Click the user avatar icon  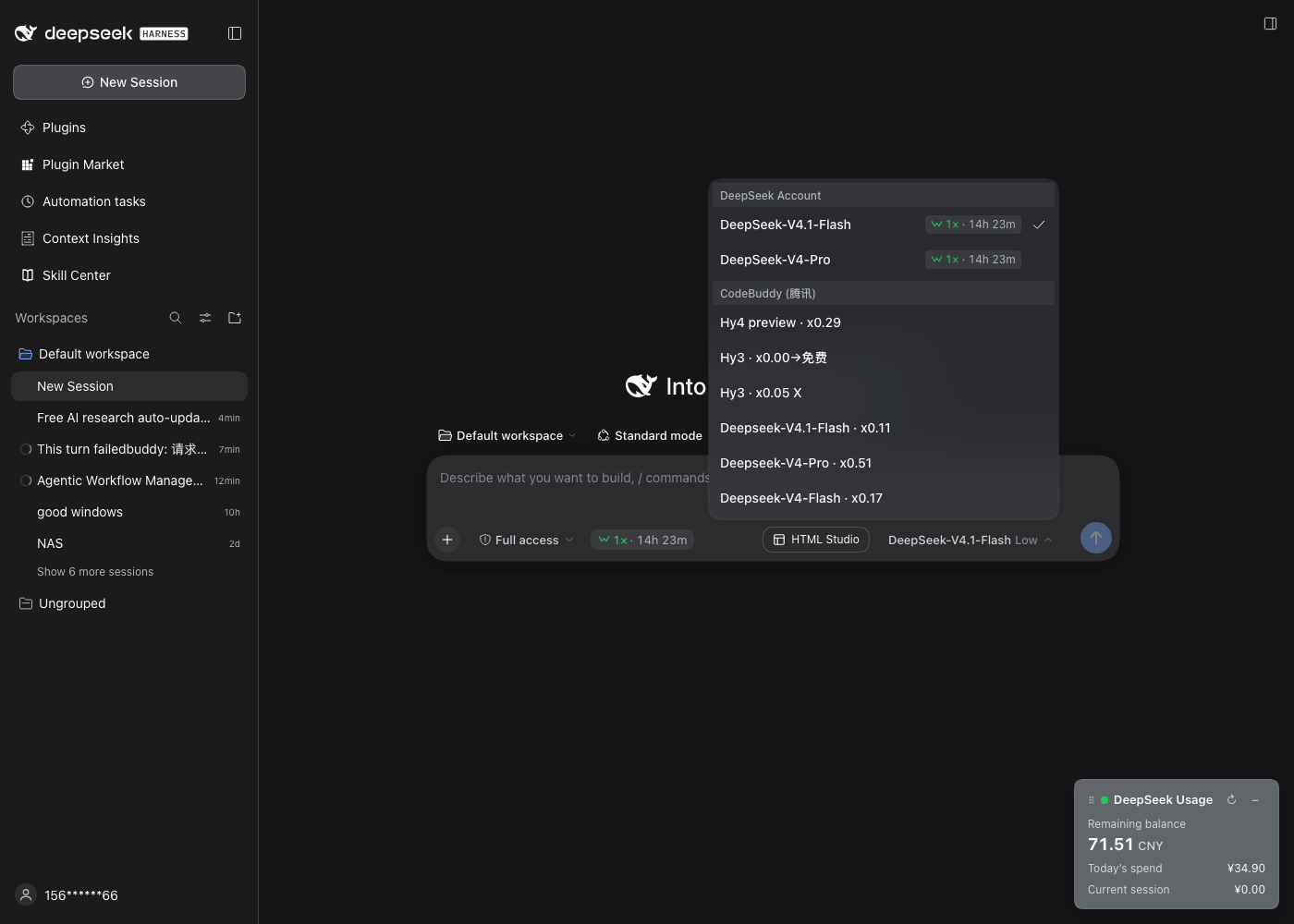(x=26, y=894)
